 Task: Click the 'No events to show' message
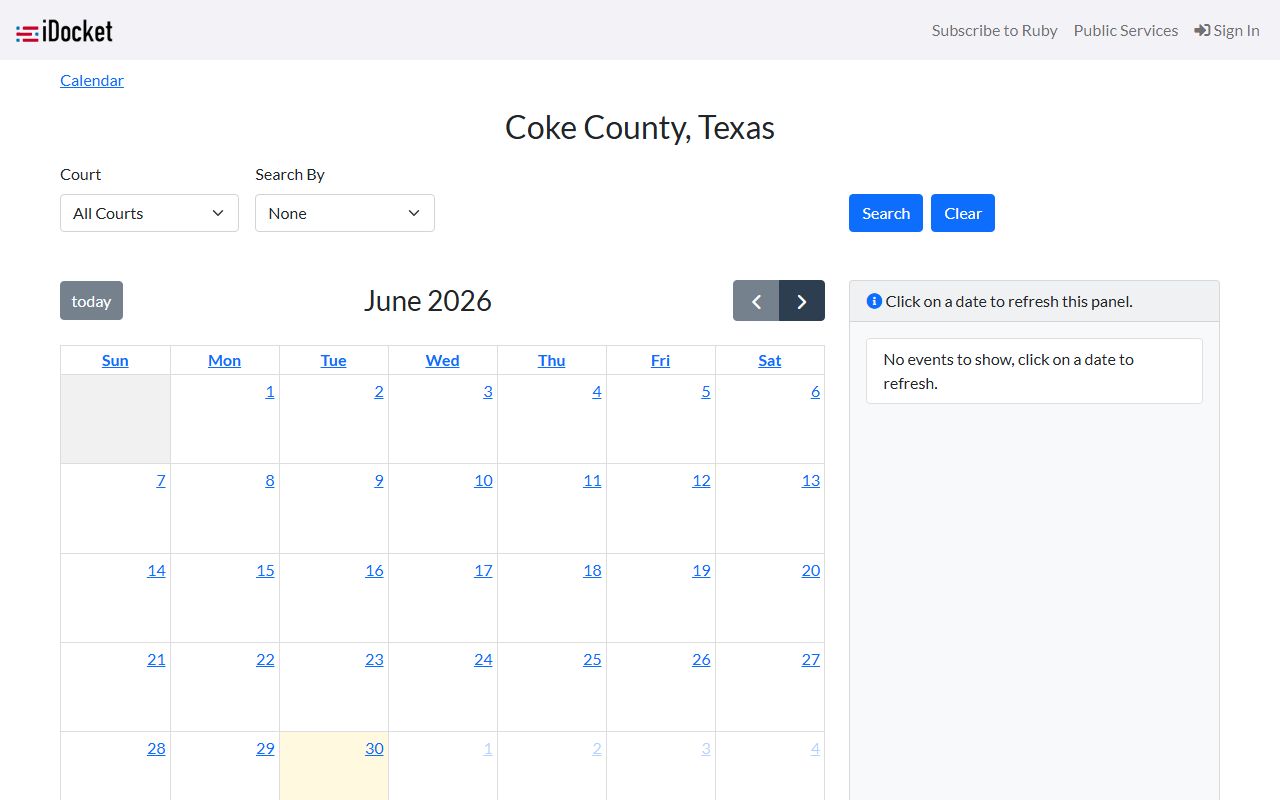tap(1034, 371)
